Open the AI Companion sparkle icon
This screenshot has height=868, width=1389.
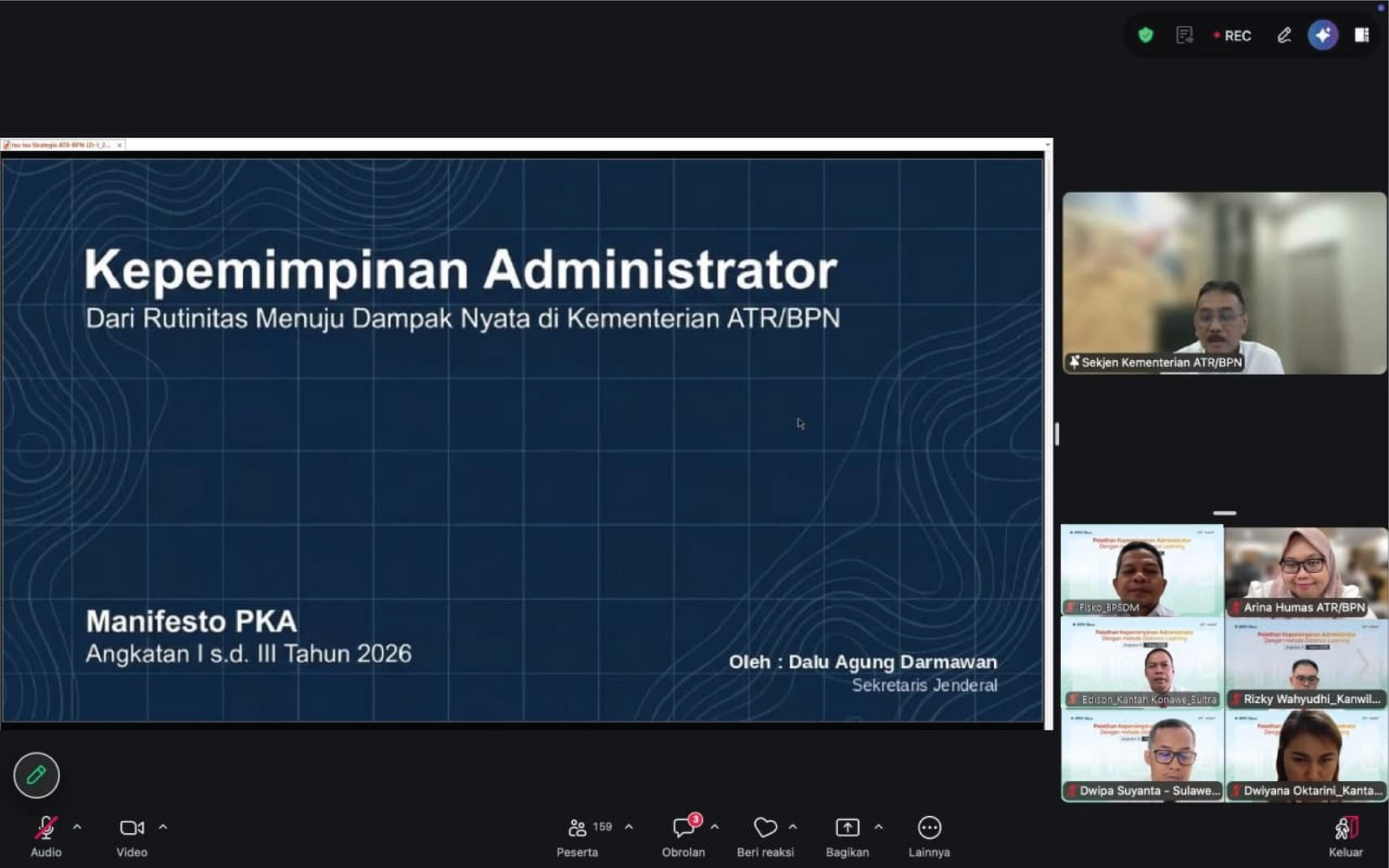click(x=1323, y=36)
